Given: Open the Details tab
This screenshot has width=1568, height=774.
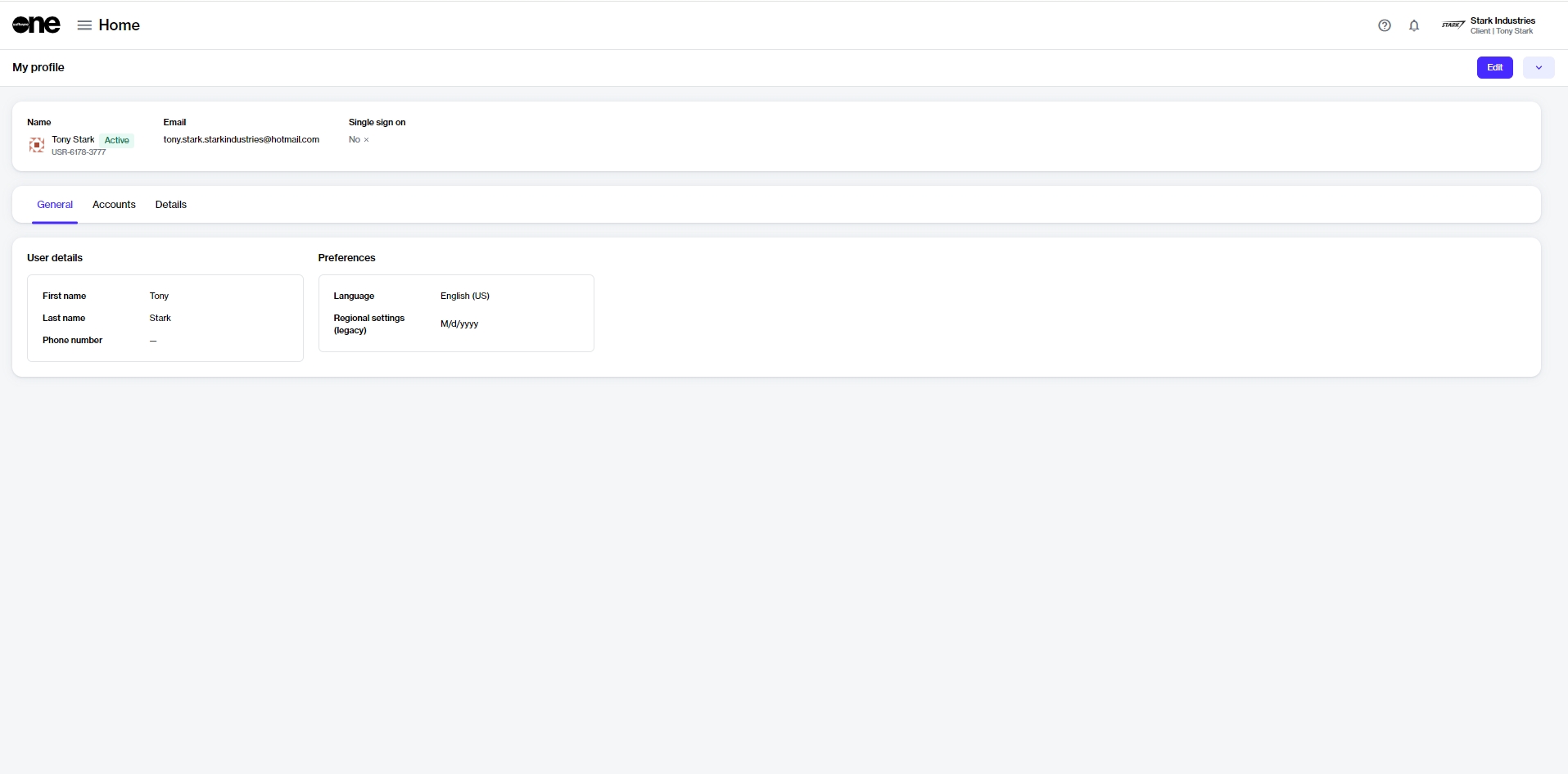Looking at the screenshot, I should click(x=171, y=205).
